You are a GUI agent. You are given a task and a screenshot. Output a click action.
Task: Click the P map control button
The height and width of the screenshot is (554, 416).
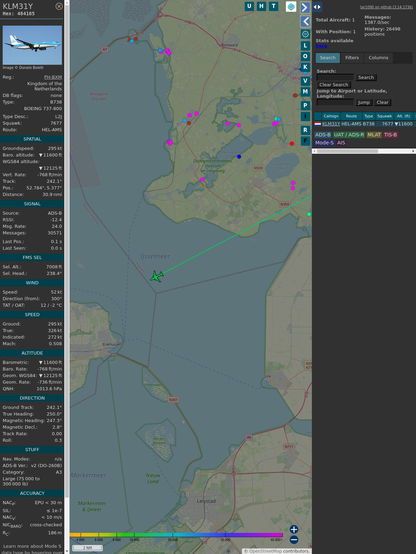[305, 105]
